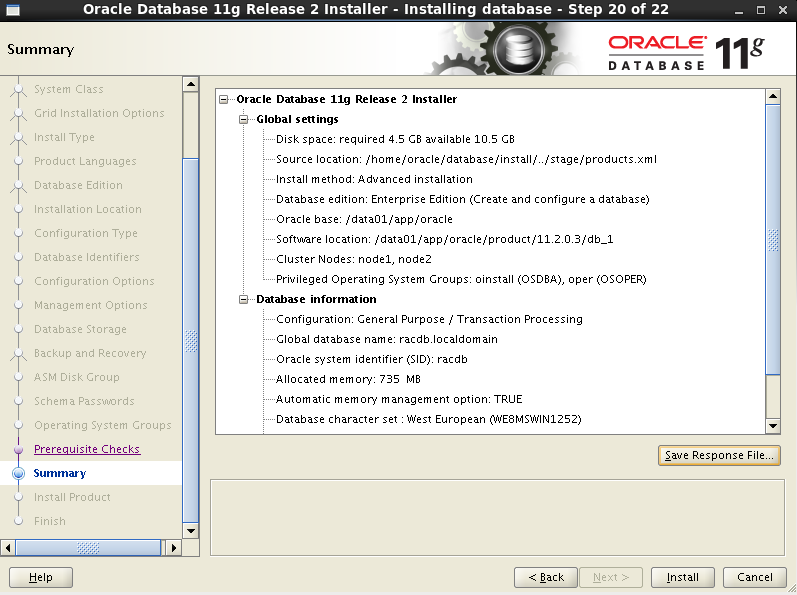The width and height of the screenshot is (797, 595).
Task: Click the summary tree vertical scrollbar thumb
Action: [x=773, y=240]
